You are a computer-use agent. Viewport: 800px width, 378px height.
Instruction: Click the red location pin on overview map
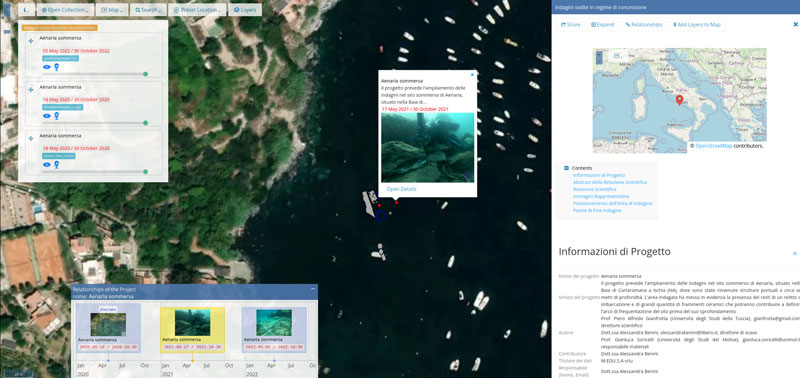pyautogui.click(x=679, y=100)
